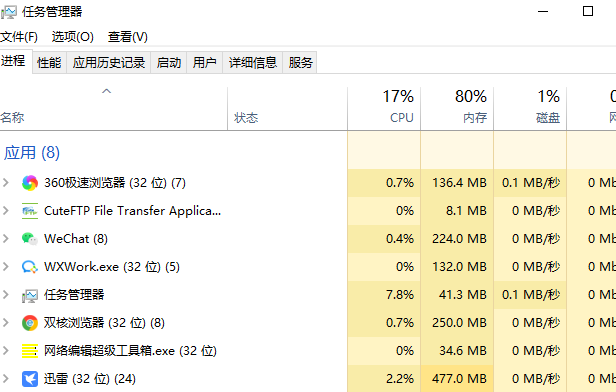
Task: Expand the 双核浏览器 process group
Action: (x=6, y=323)
